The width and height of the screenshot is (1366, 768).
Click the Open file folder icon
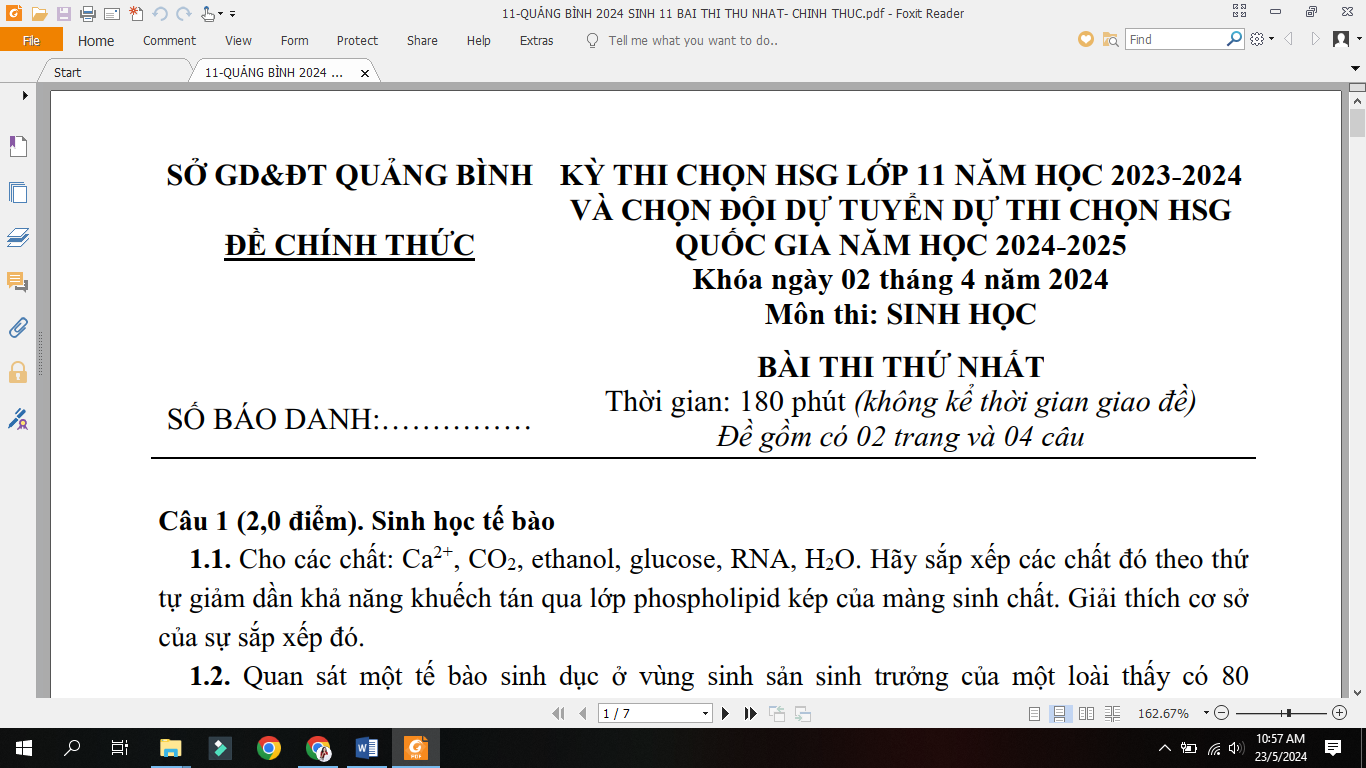point(39,14)
